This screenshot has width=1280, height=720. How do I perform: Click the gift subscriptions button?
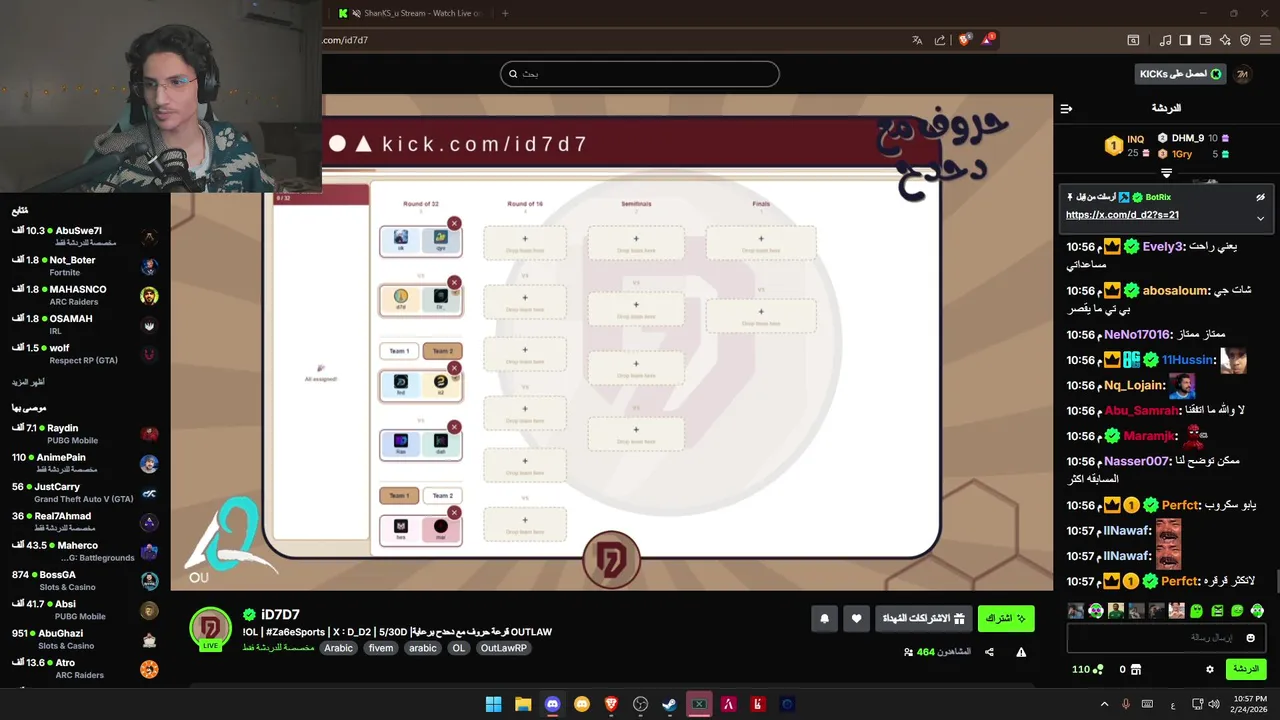pyautogui.click(x=924, y=619)
